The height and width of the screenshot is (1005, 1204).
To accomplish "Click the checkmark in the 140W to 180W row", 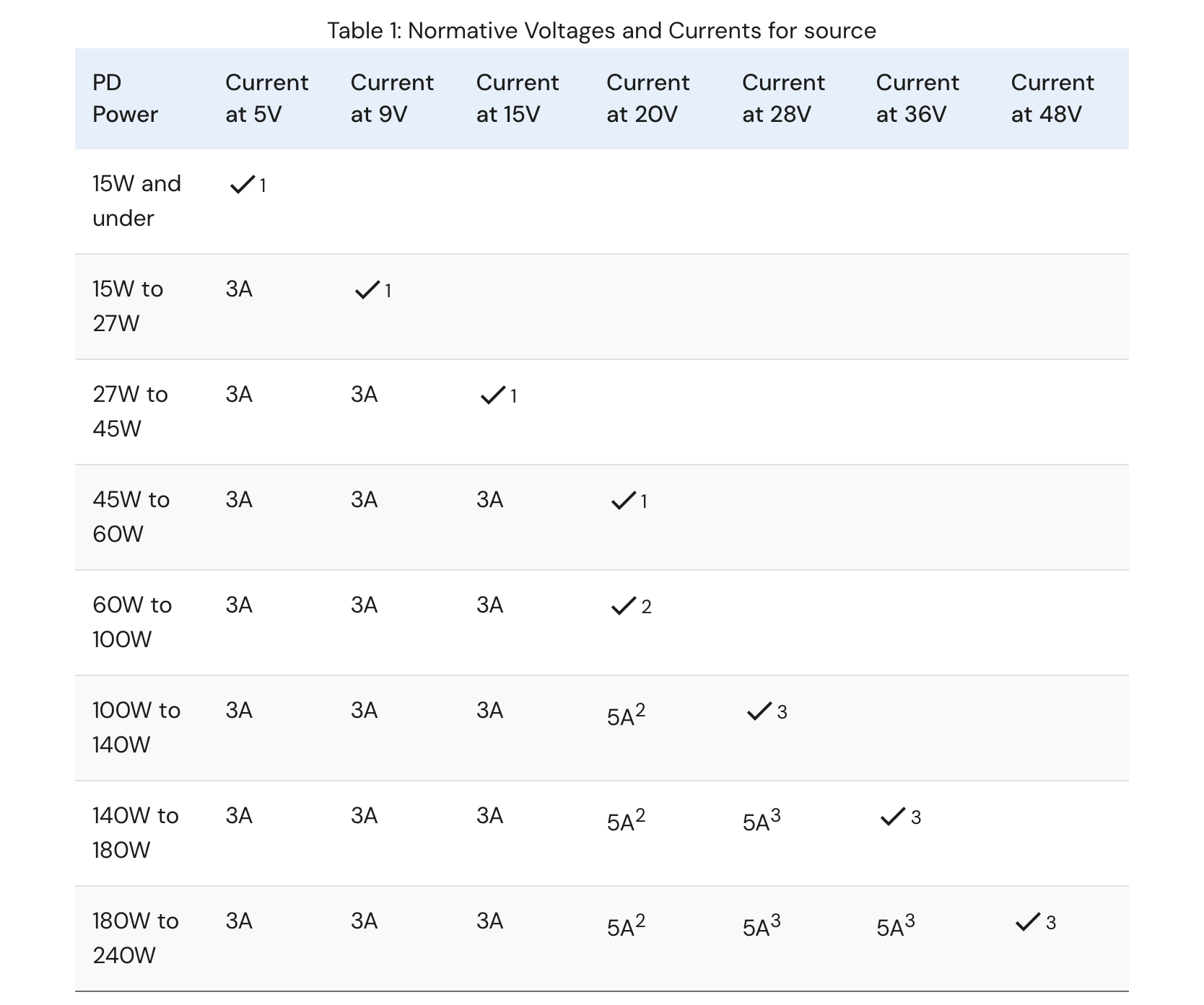I will 893,817.
